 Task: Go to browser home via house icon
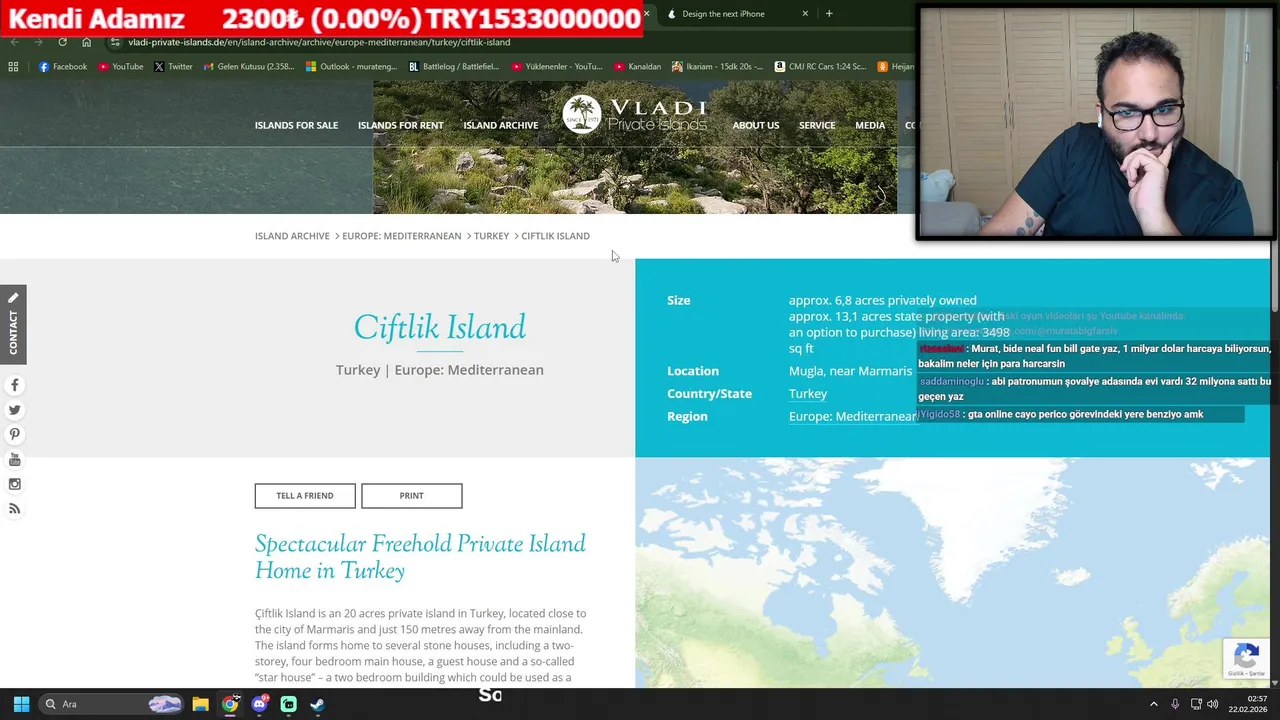86,42
